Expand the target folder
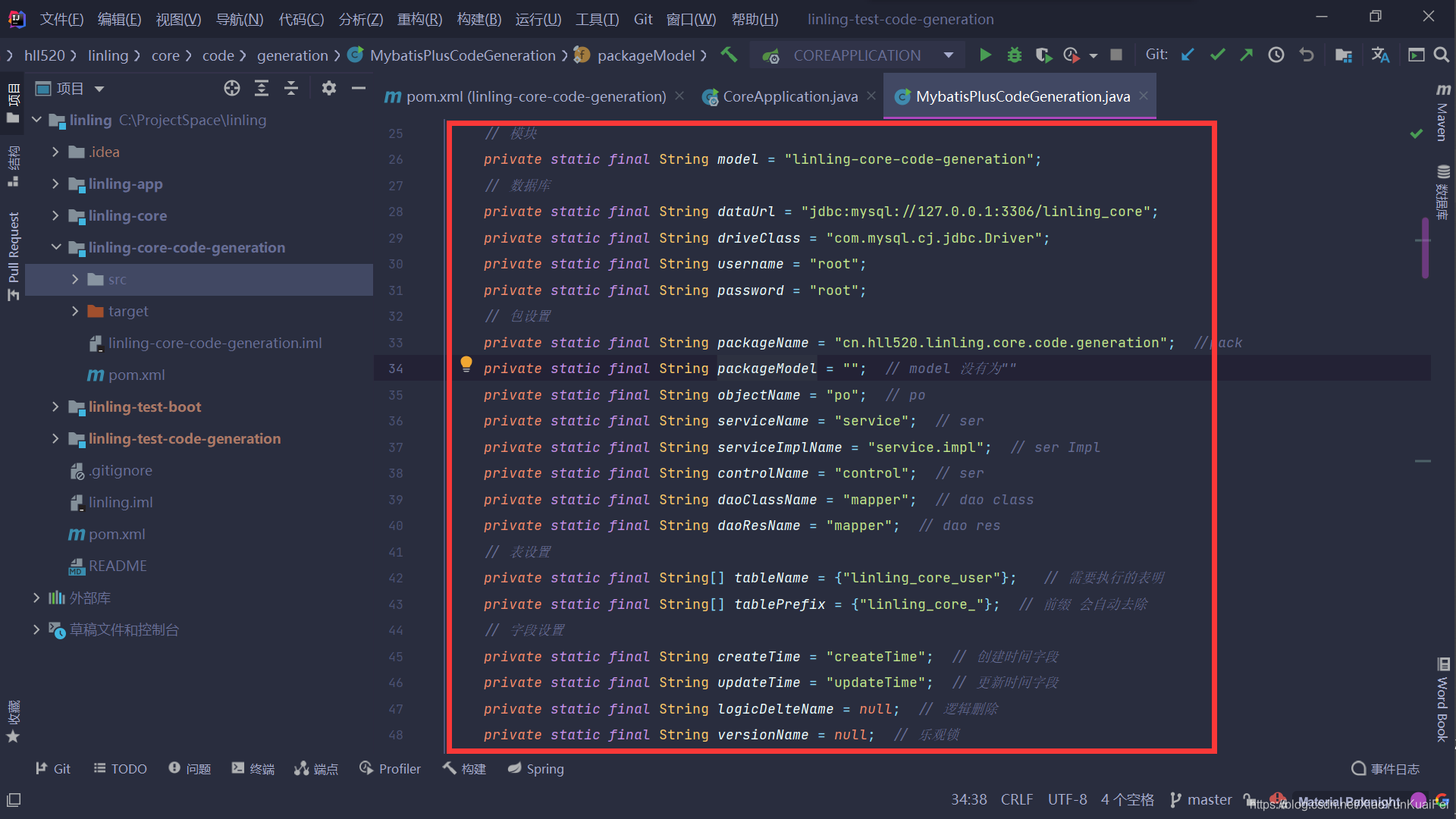This screenshot has height=819, width=1456. tap(75, 311)
